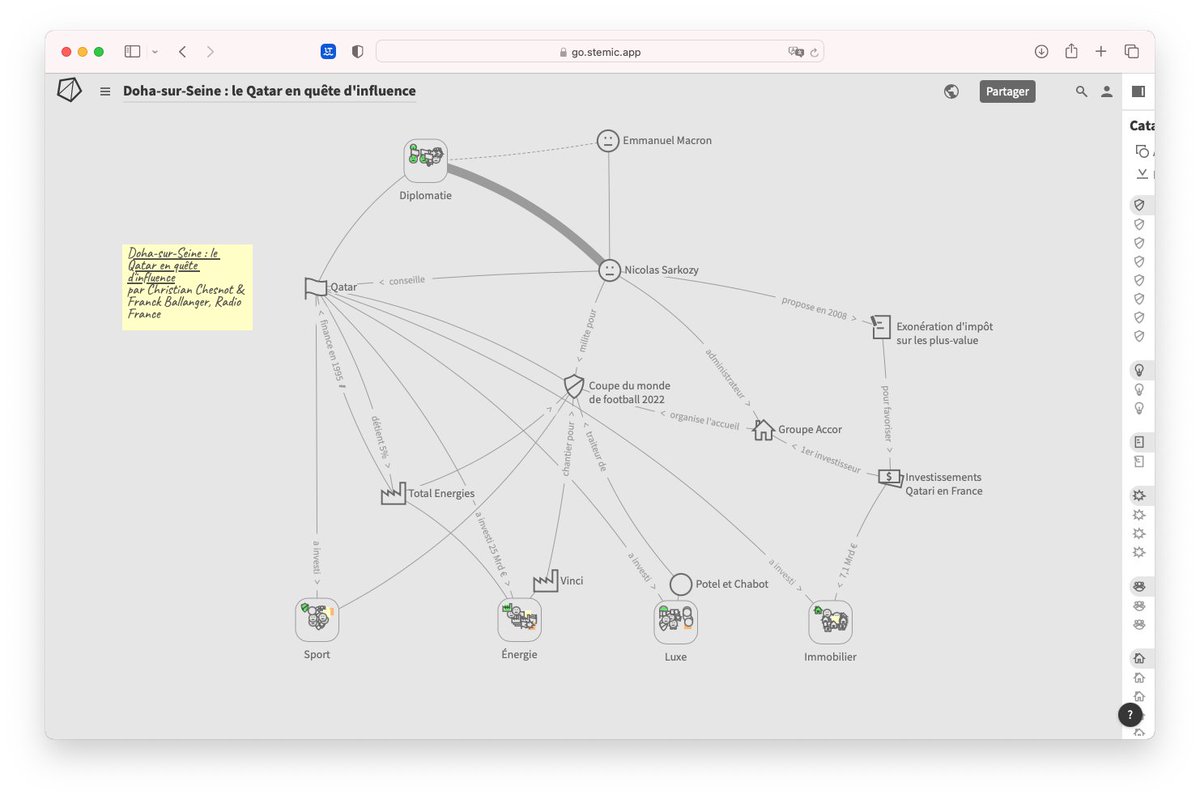
Task: Toggle the Stemic right side panel
Action: coord(1138,91)
